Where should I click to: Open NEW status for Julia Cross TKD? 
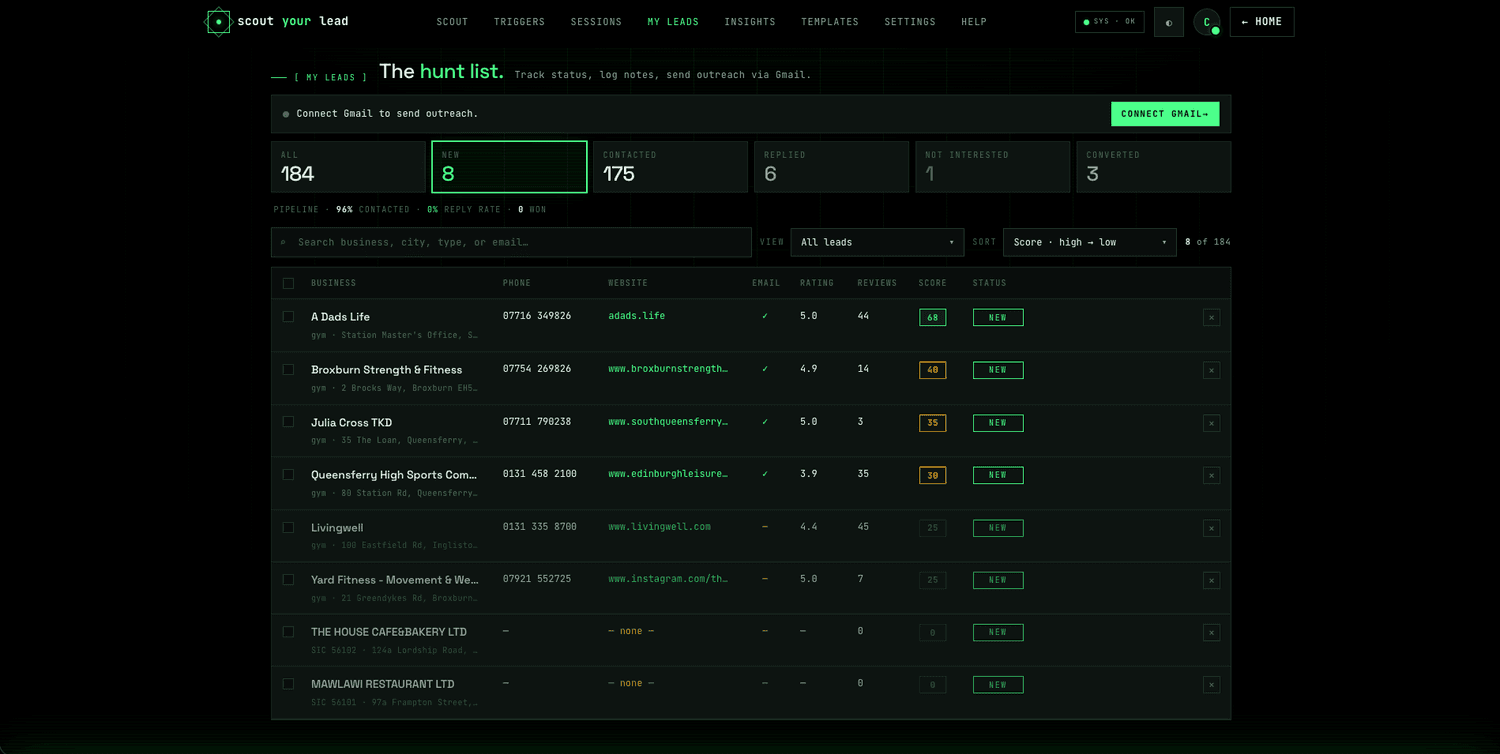point(997,423)
